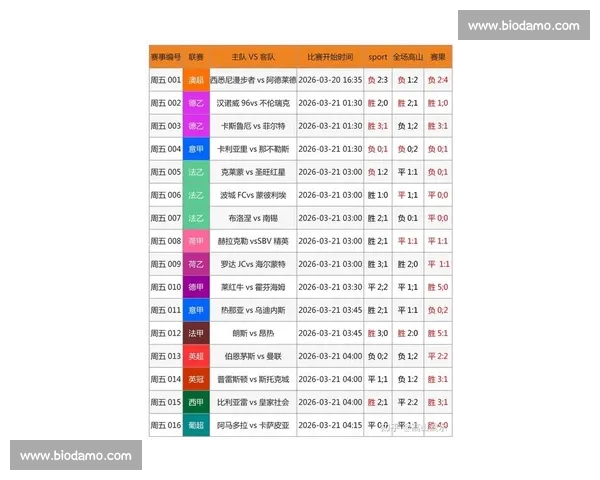Click the match 比利亚雷 vs 皇家社会

253,402
